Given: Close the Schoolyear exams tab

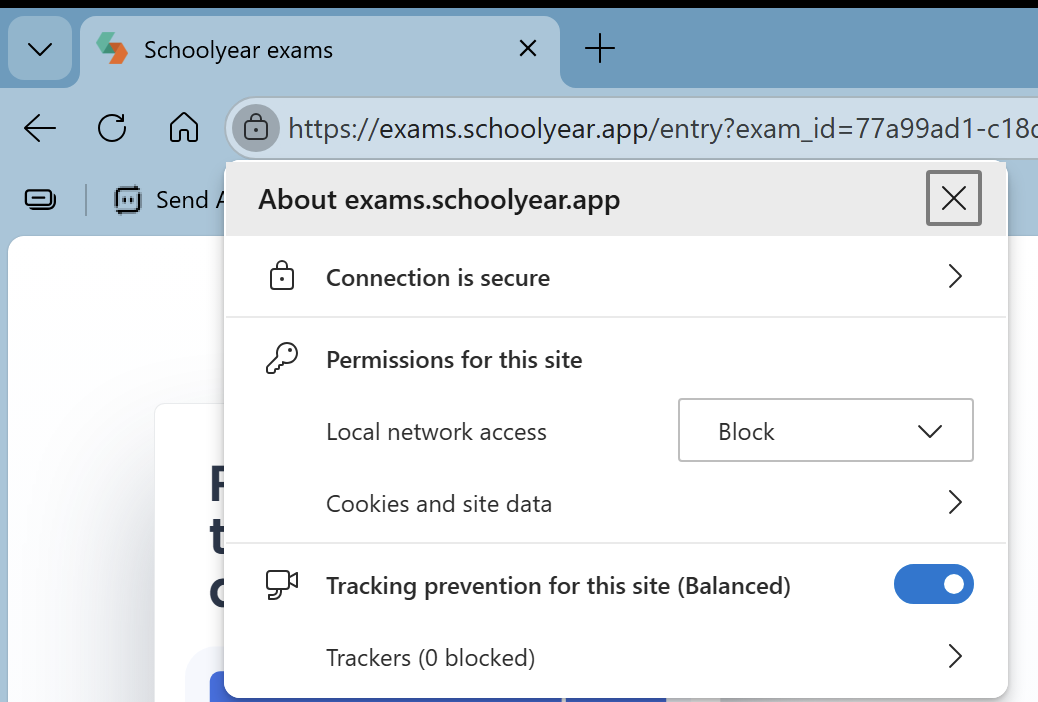Looking at the screenshot, I should pos(527,48).
